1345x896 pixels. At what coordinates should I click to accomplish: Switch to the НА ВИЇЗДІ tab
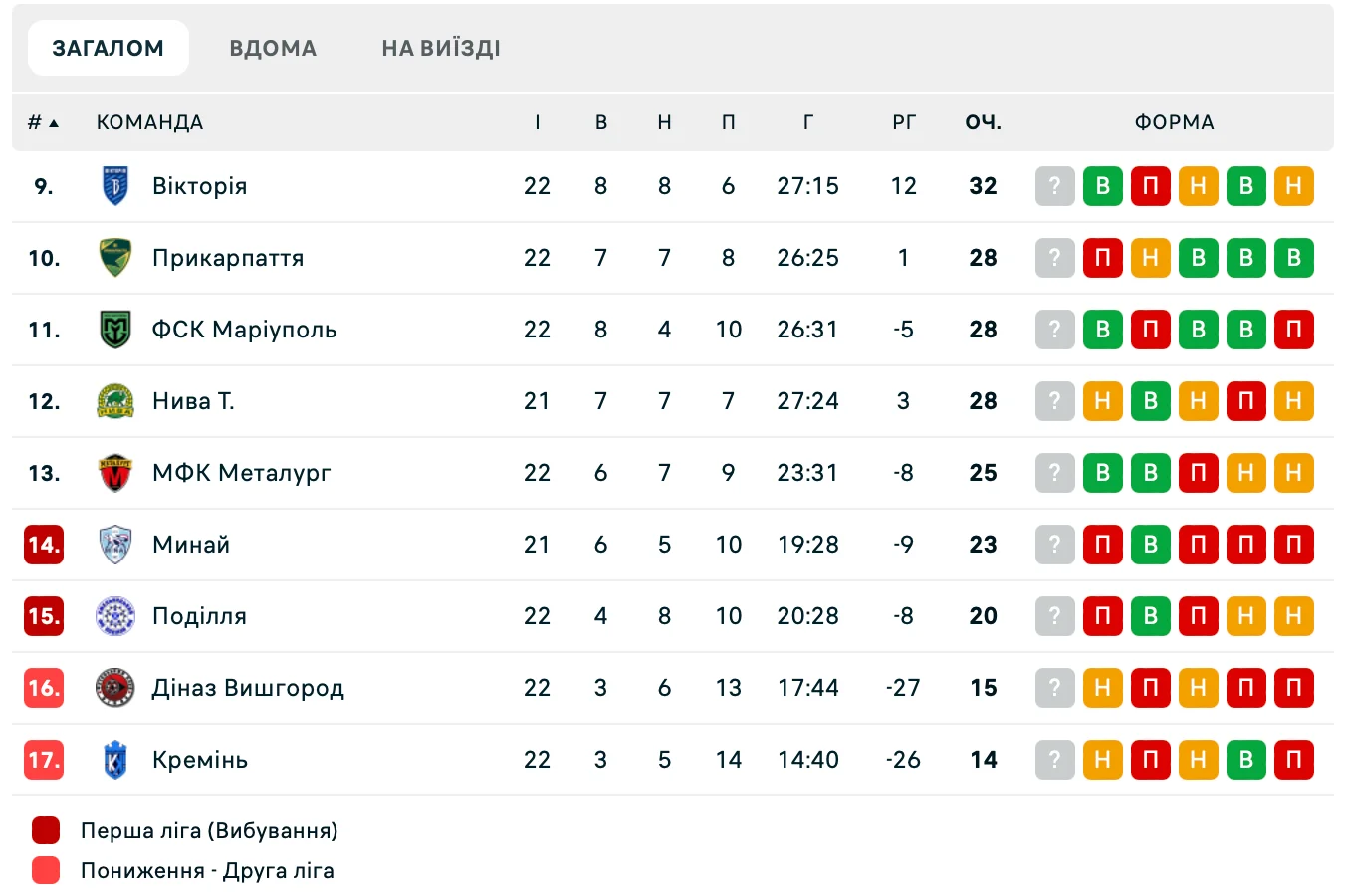(441, 48)
